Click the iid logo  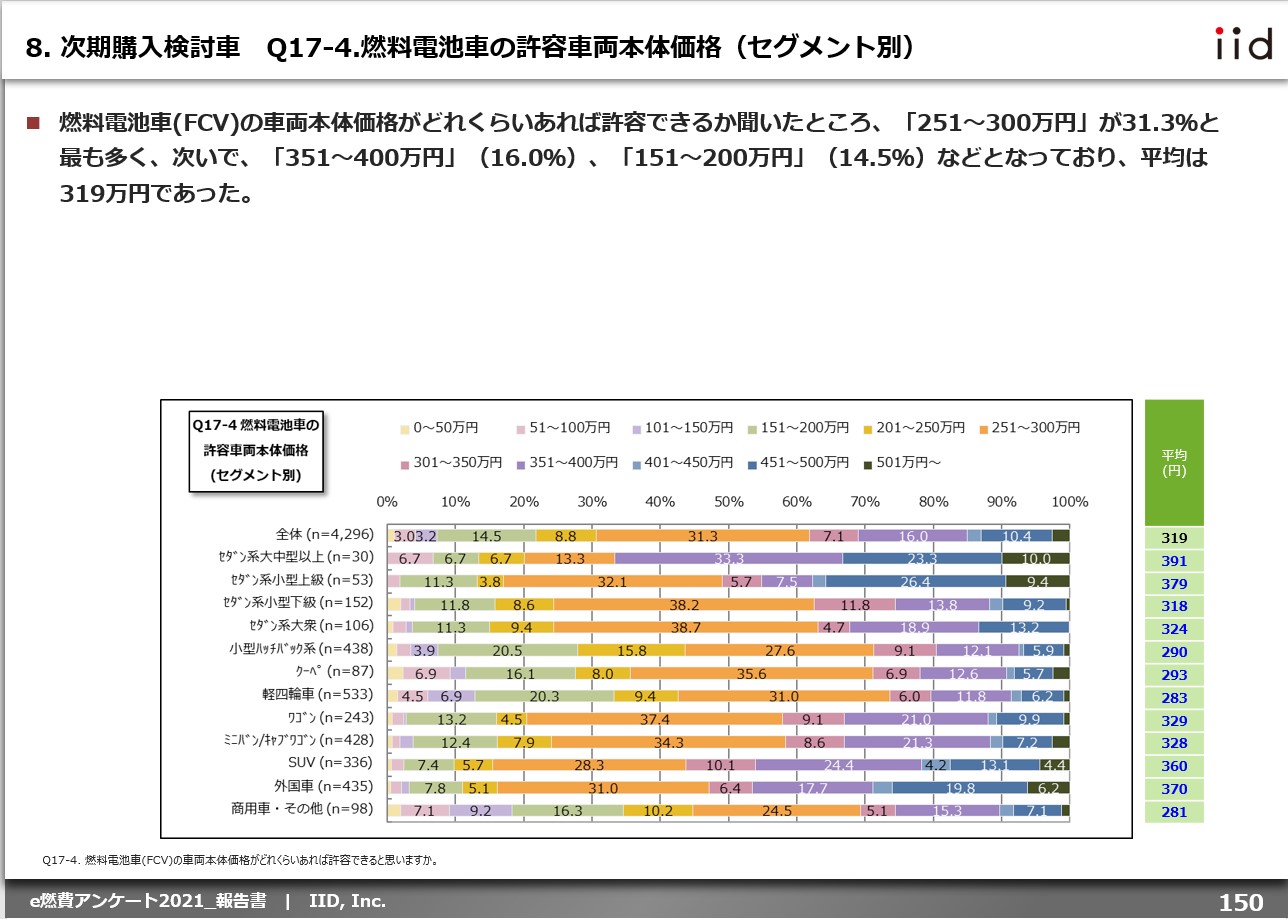coord(1243,44)
